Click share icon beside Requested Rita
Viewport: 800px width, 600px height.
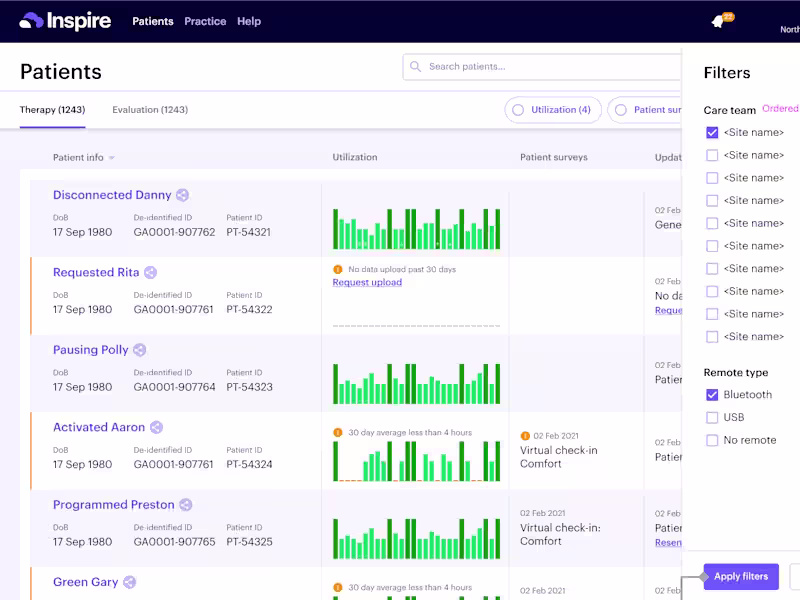pos(150,273)
